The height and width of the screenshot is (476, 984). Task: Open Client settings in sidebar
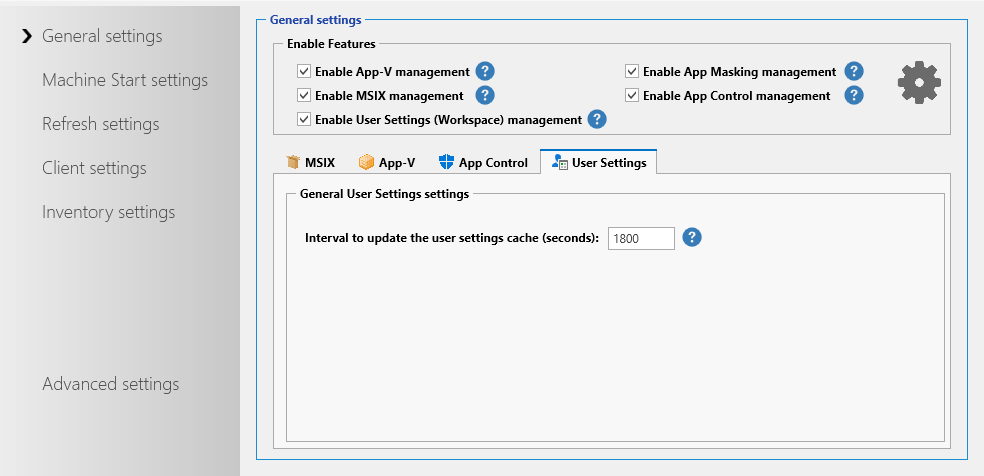(x=94, y=168)
